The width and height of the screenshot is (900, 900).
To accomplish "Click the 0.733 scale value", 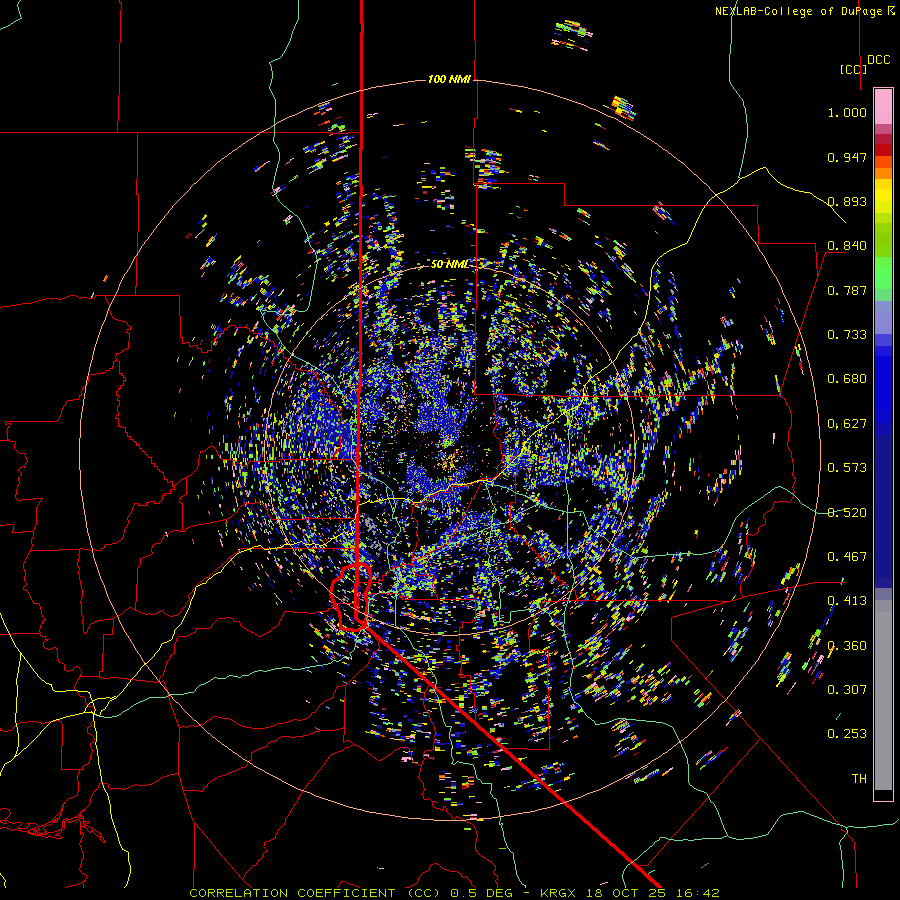I will tap(847, 335).
